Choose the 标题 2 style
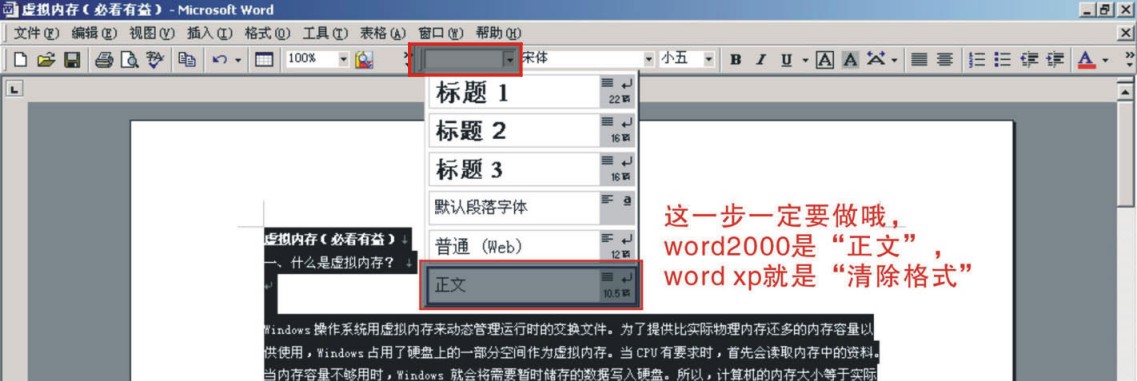 (532, 131)
